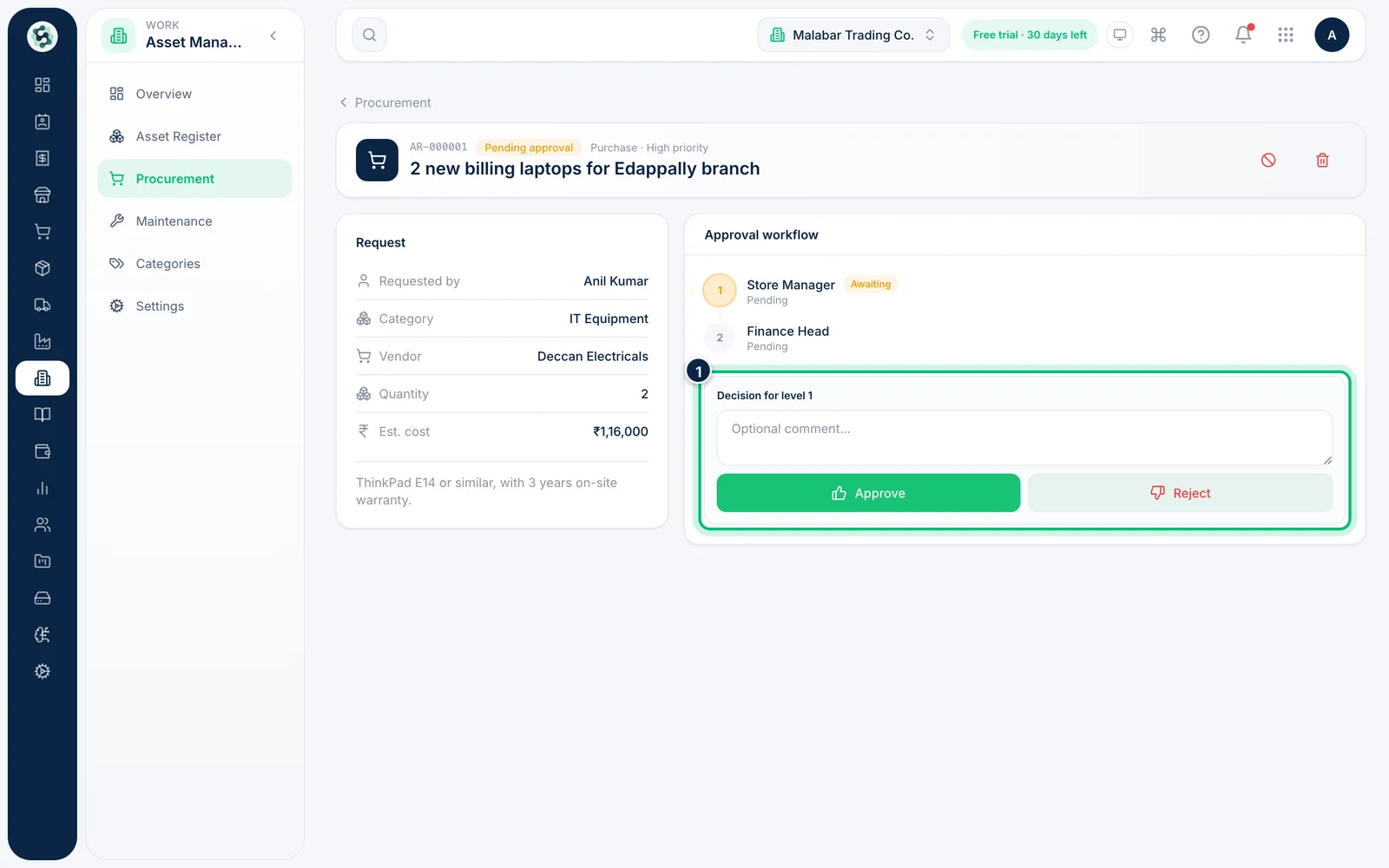Open the dashboard grid icon in left rail
The image size is (1389, 868).
point(42,85)
